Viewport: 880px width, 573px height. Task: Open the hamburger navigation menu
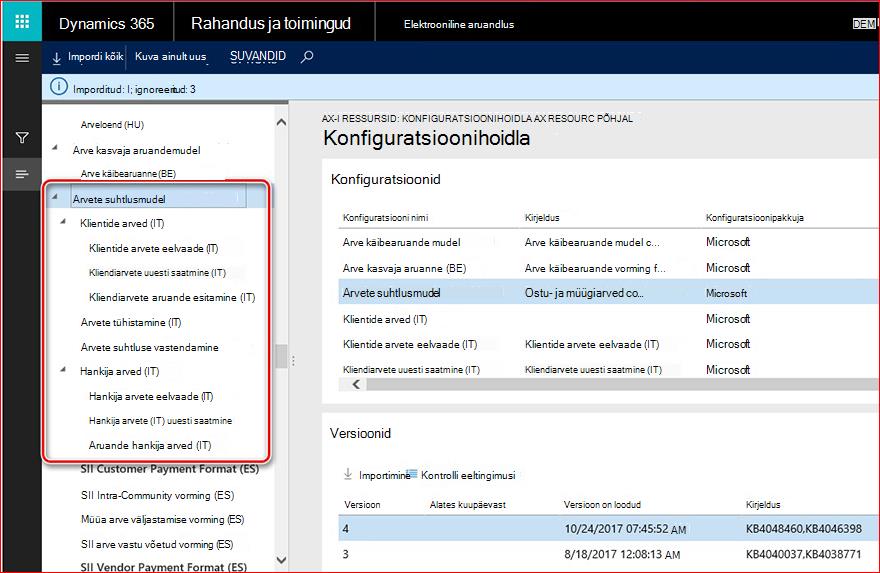(x=22, y=58)
